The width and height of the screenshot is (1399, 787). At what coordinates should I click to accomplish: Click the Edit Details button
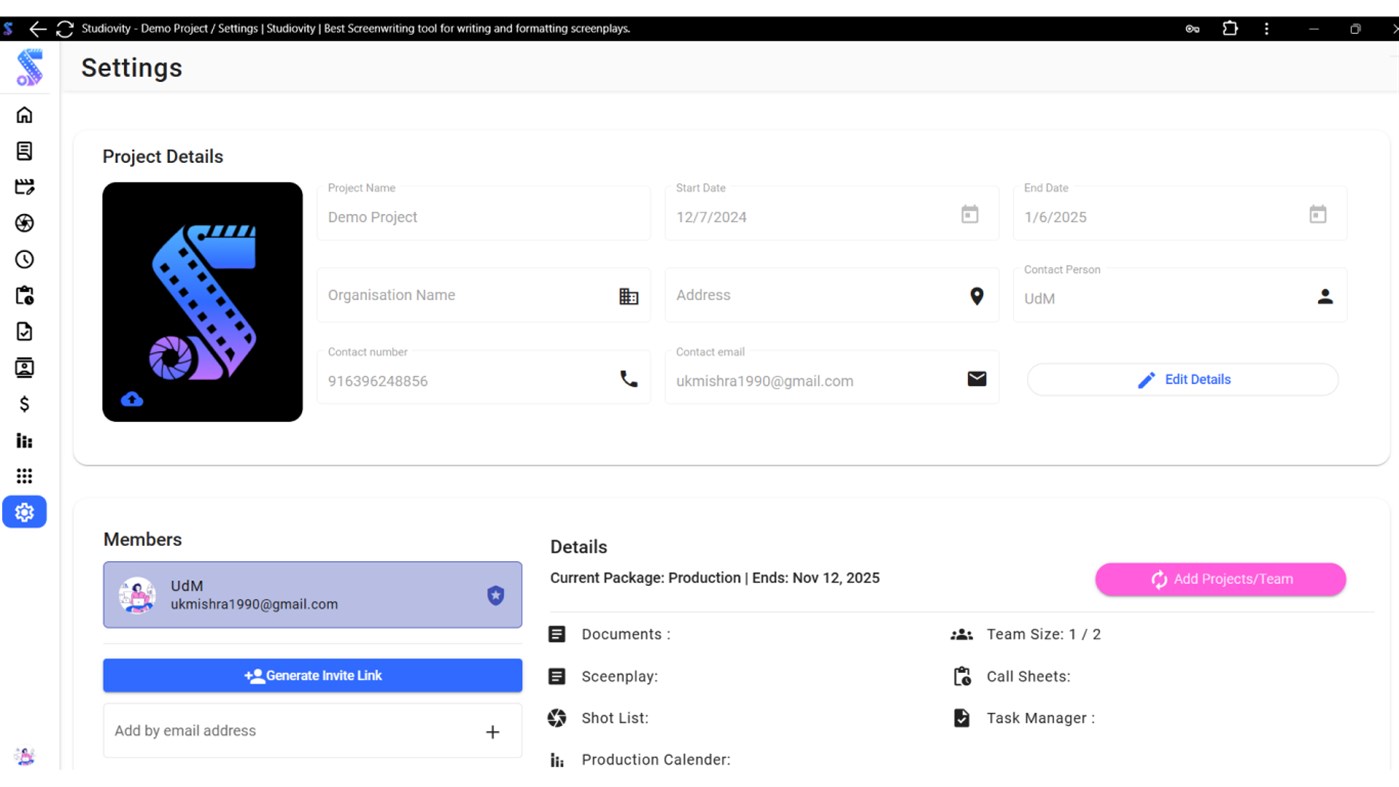(x=1183, y=379)
